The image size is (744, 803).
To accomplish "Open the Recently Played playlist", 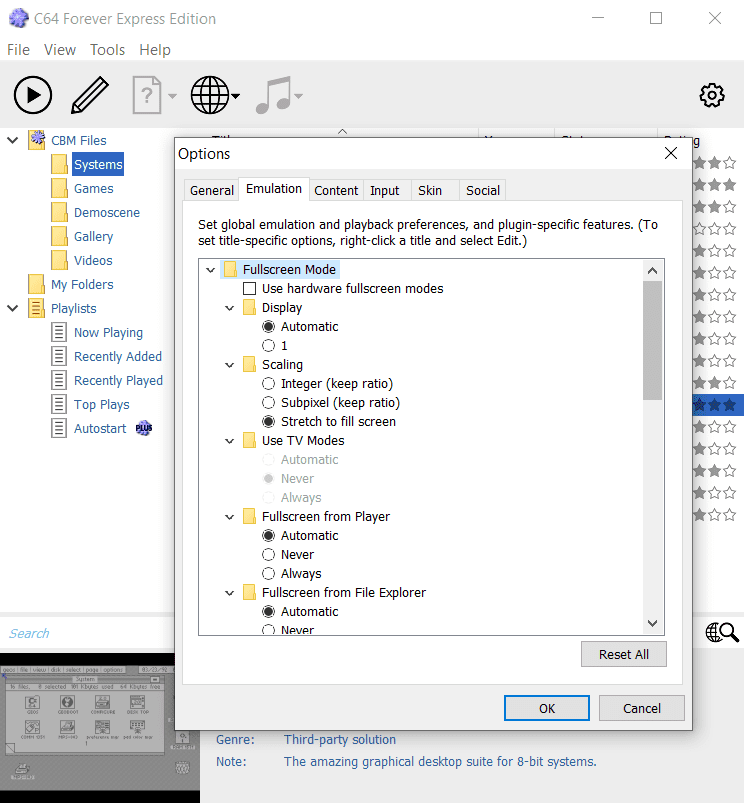I will click(x=118, y=381).
